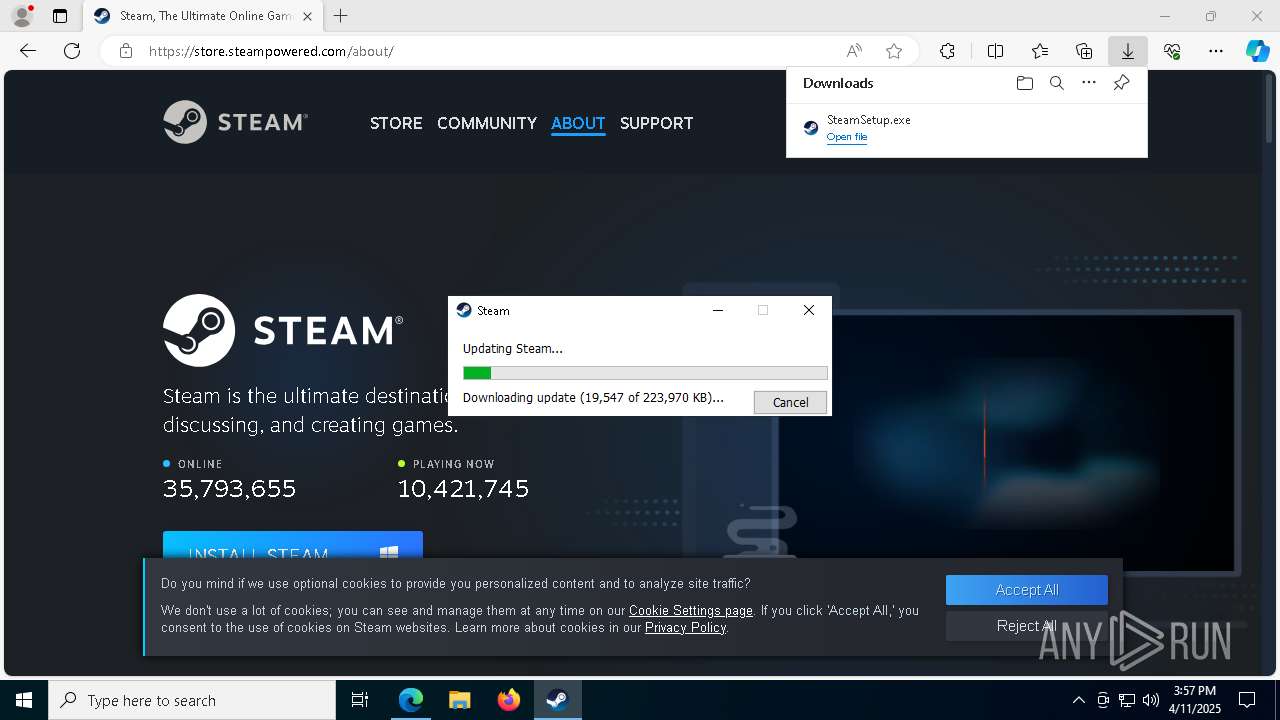View site information lock icon
1280x720 pixels.
pos(126,51)
